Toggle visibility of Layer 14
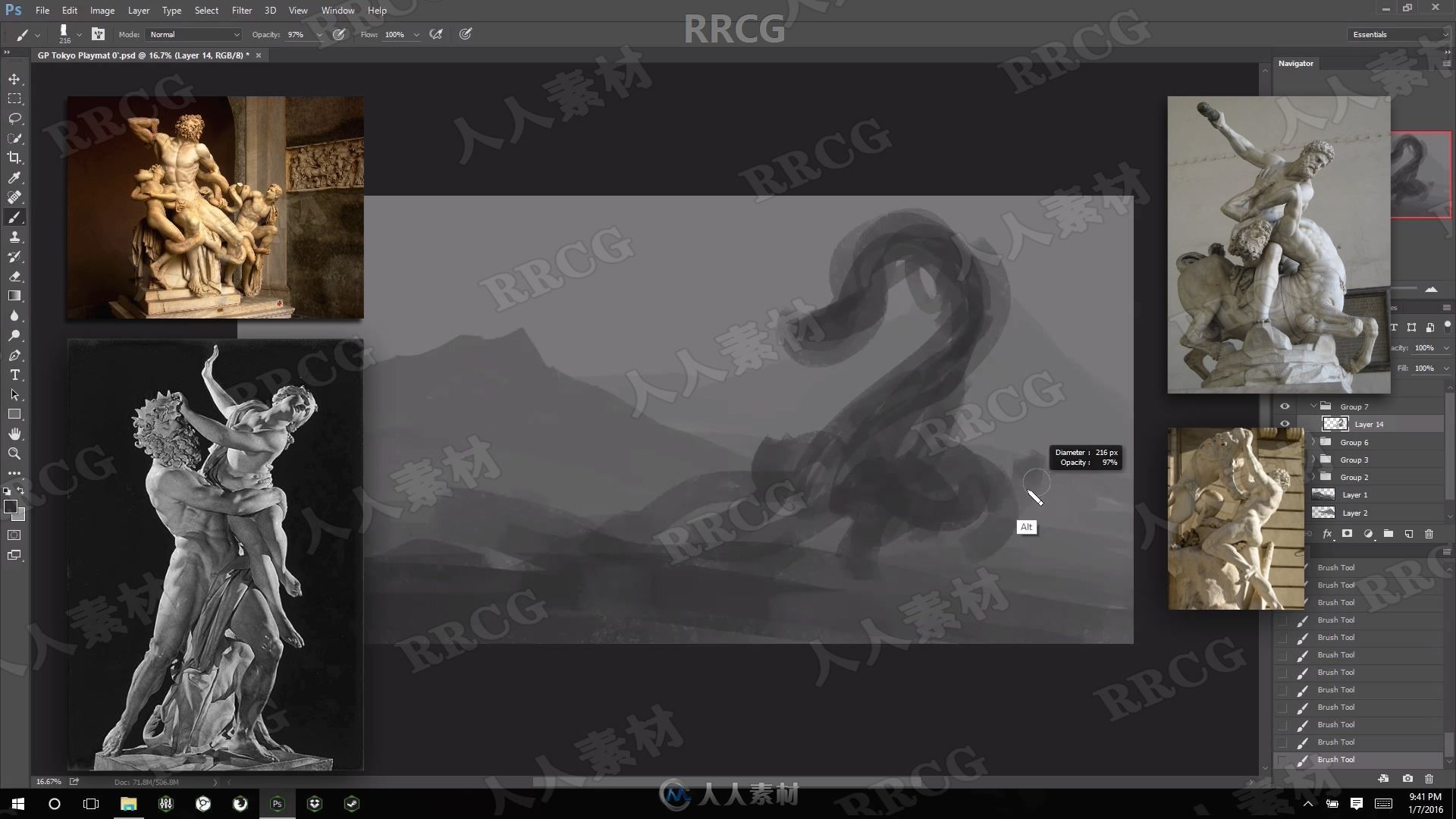Screen dimensions: 1456x819 [1285, 424]
